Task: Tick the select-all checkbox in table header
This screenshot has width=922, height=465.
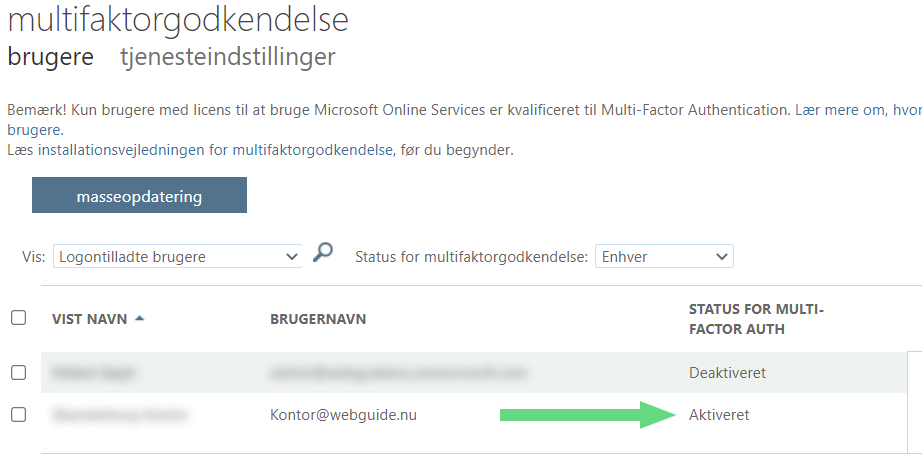Action: click(x=19, y=318)
